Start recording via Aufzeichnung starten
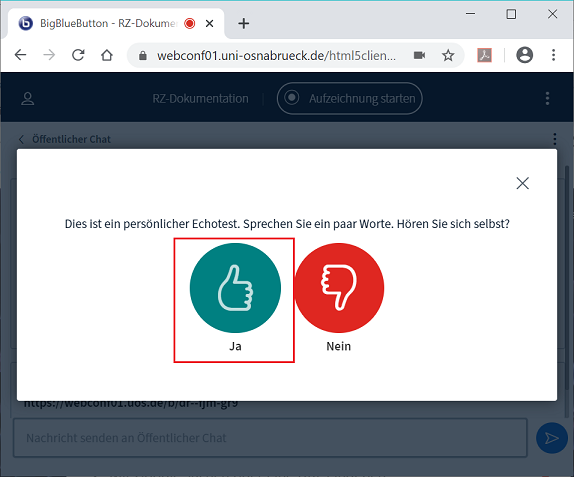The height and width of the screenshot is (477, 574). click(x=350, y=98)
